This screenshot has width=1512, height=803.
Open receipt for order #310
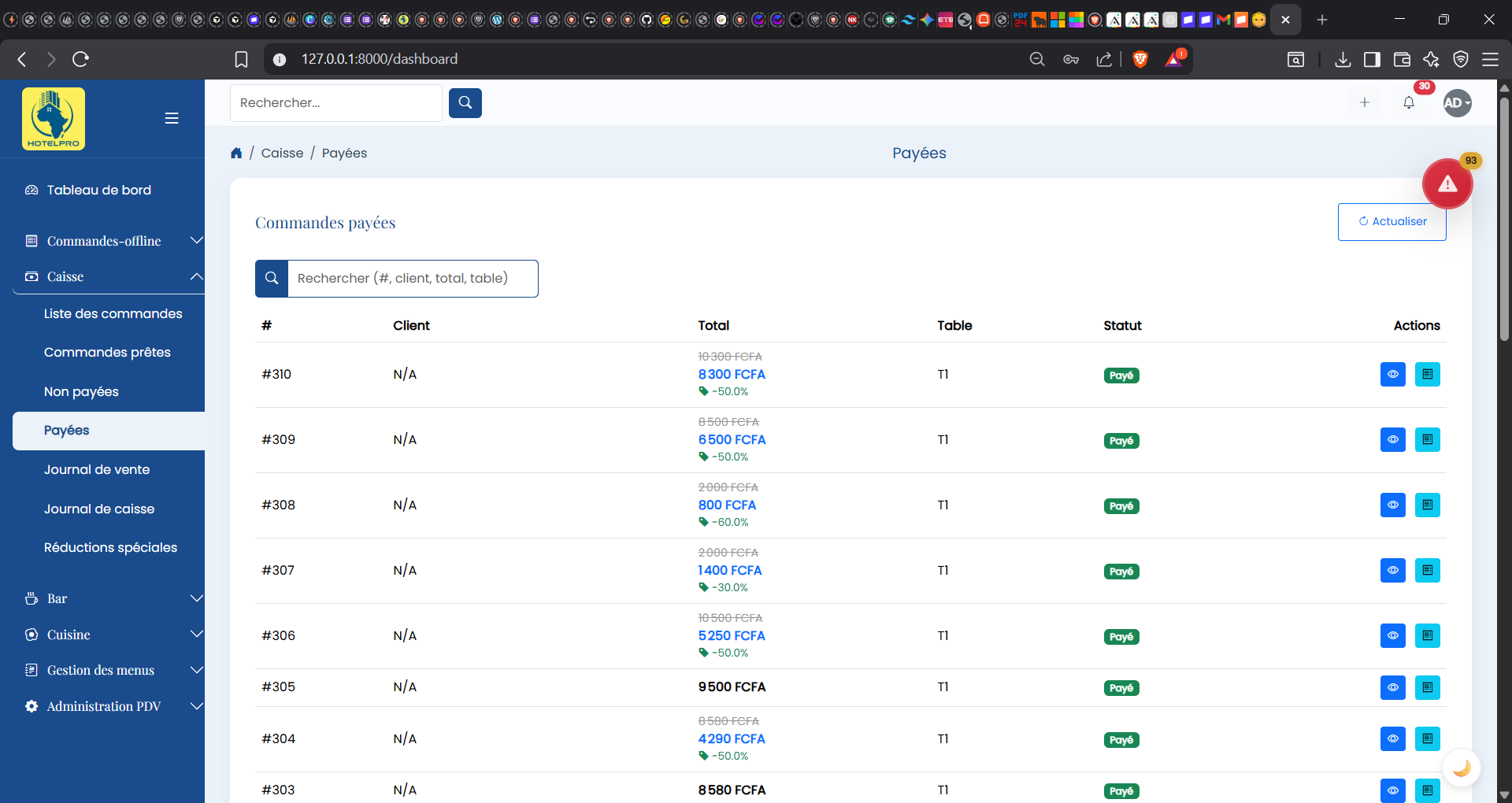(1428, 374)
